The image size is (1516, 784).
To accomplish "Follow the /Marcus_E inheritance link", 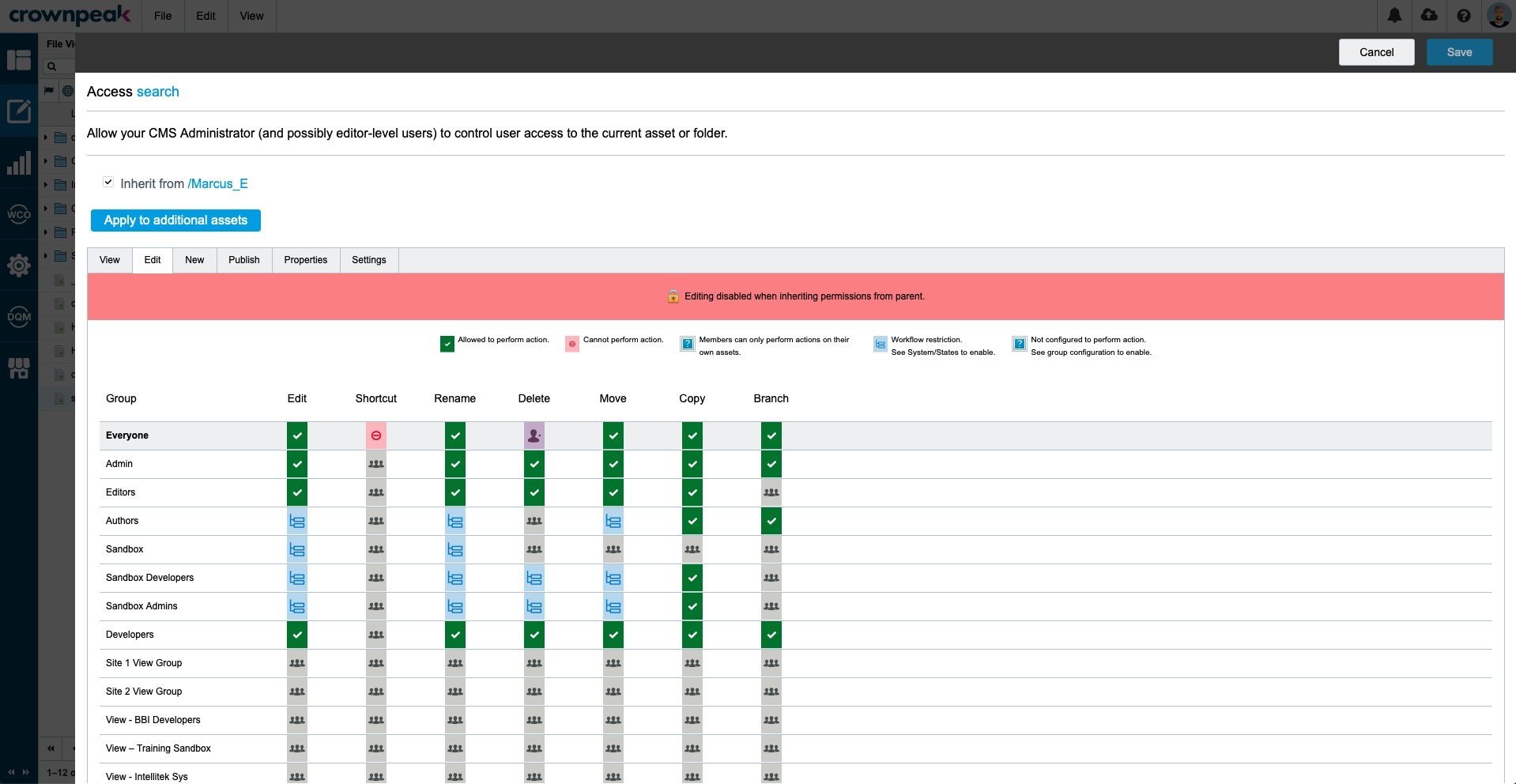I will 219,183.
